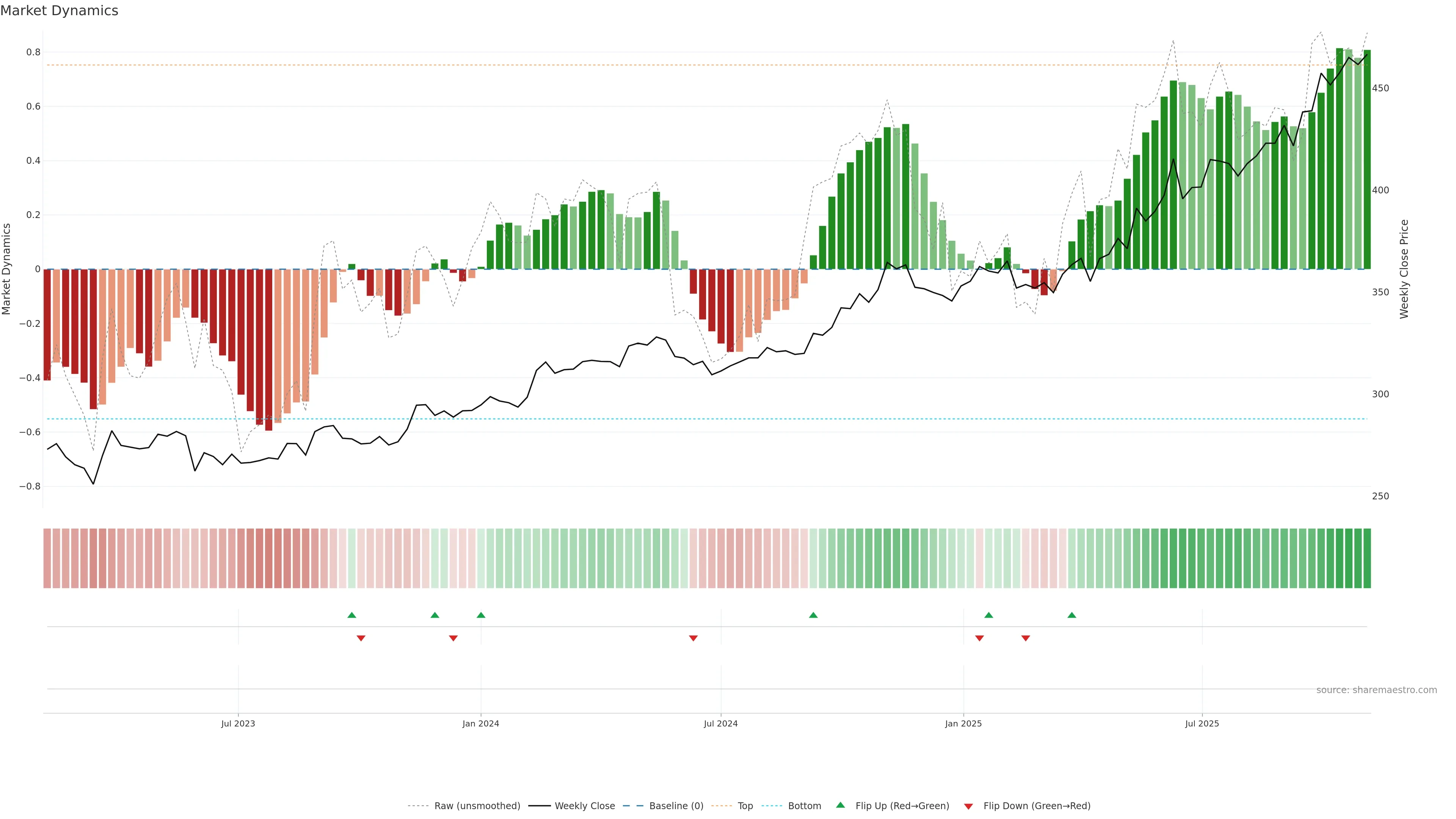This screenshot has width=1456, height=819.
Task: Click the Jul 2023 x-axis label
Action: click(238, 723)
